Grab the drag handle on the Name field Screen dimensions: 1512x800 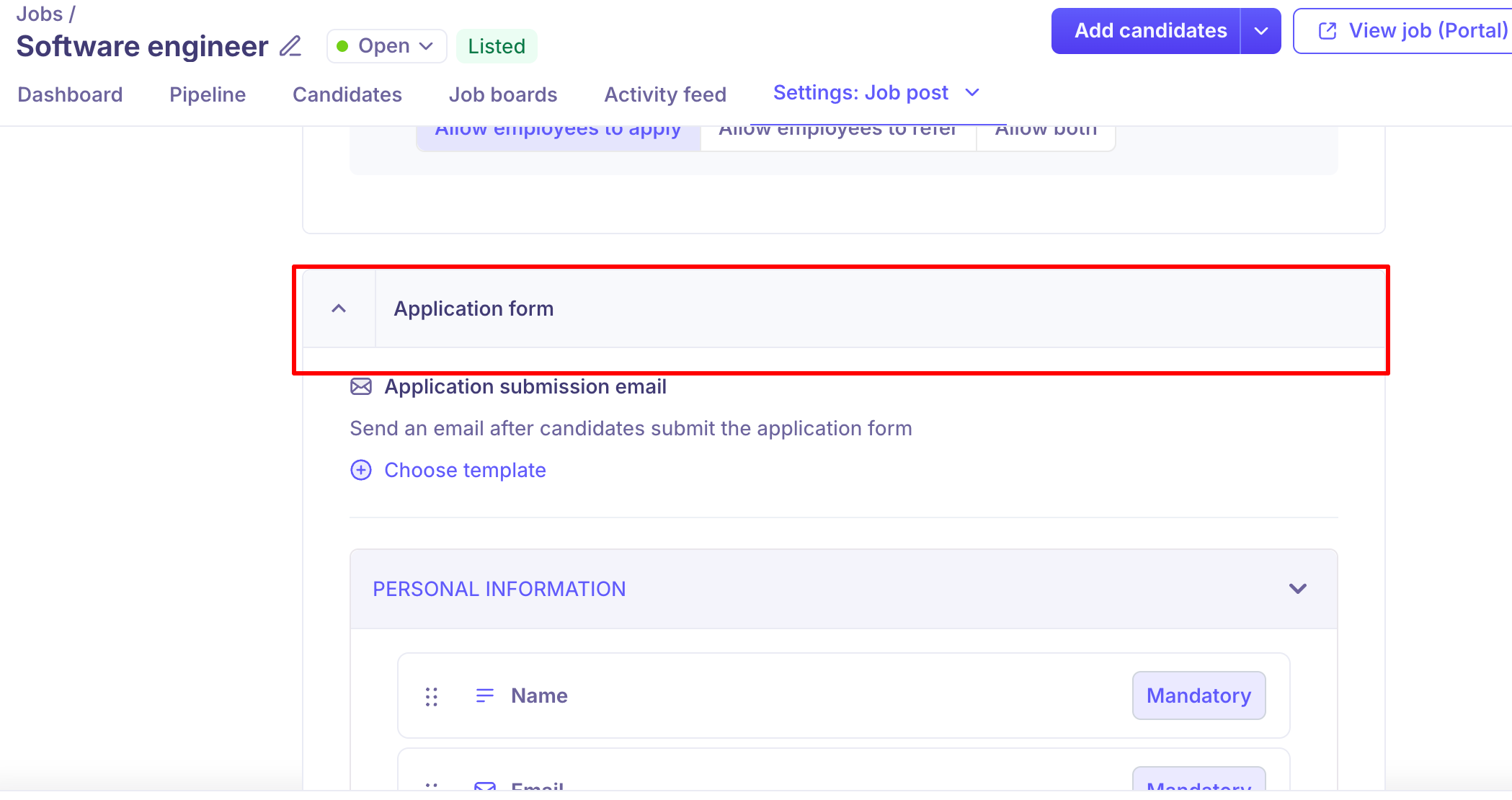[x=432, y=696]
